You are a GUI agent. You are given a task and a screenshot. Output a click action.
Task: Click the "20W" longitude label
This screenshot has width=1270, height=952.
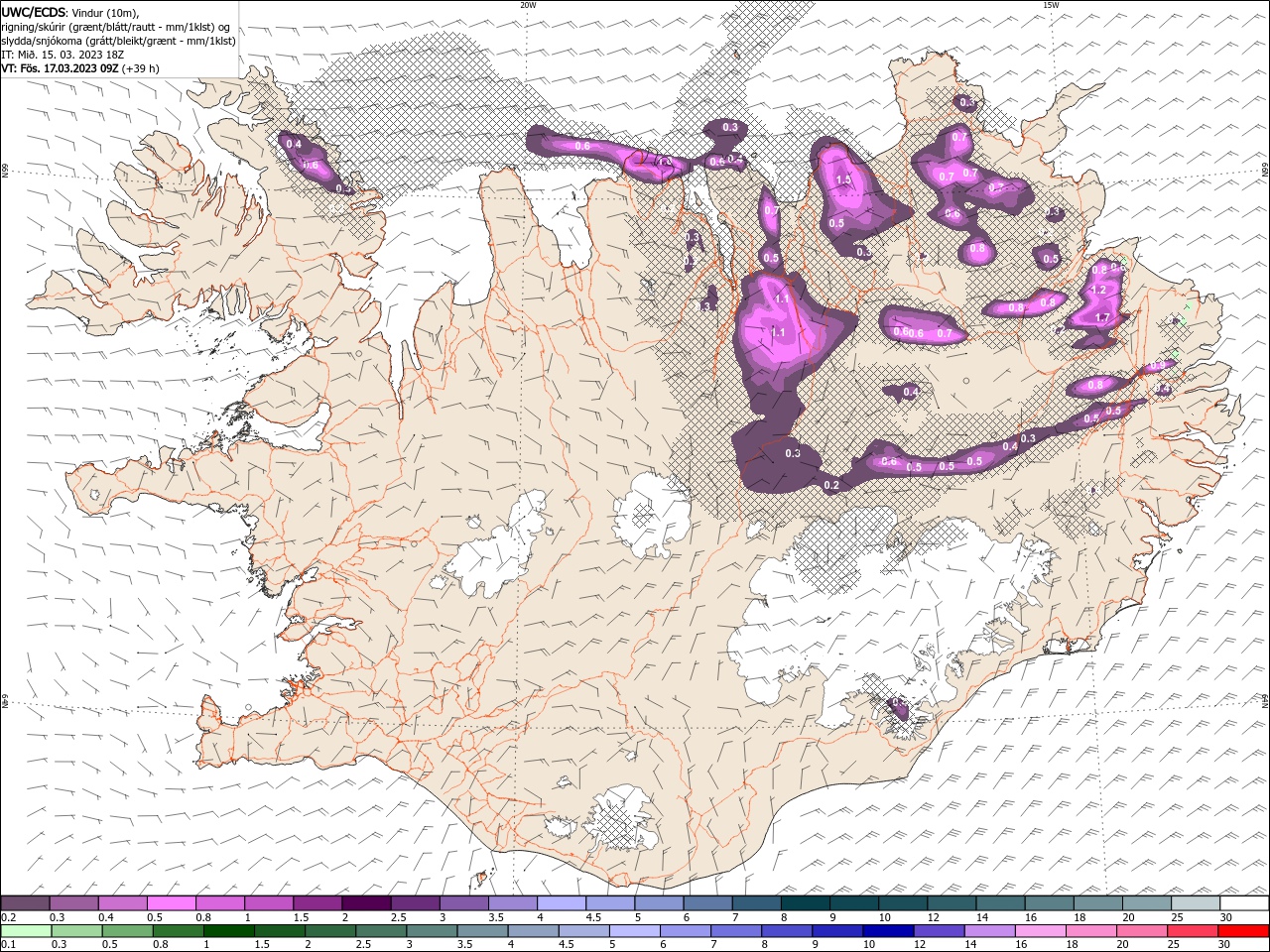tap(528, 5)
